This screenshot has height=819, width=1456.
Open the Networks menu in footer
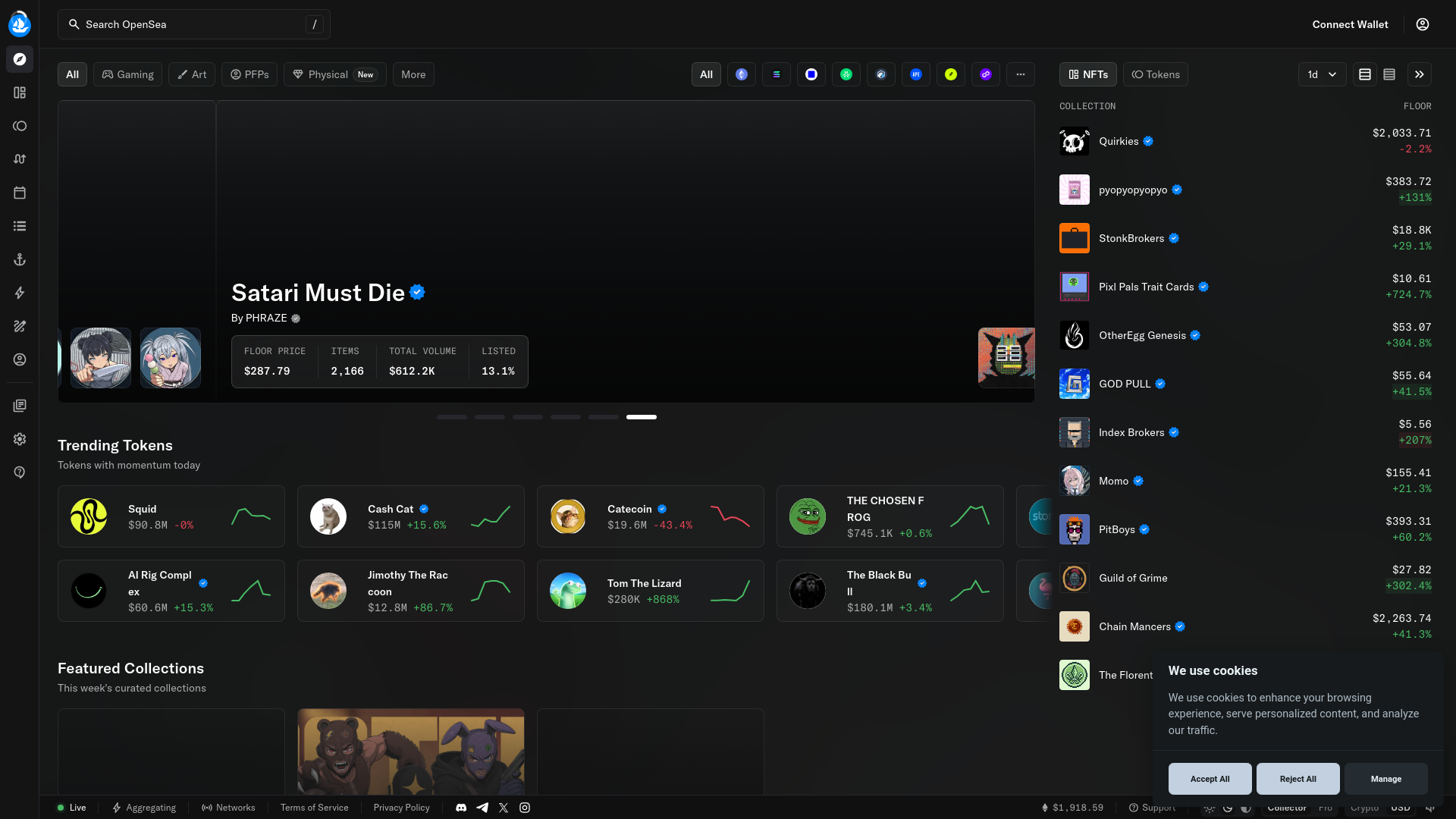click(x=228, y=808)
